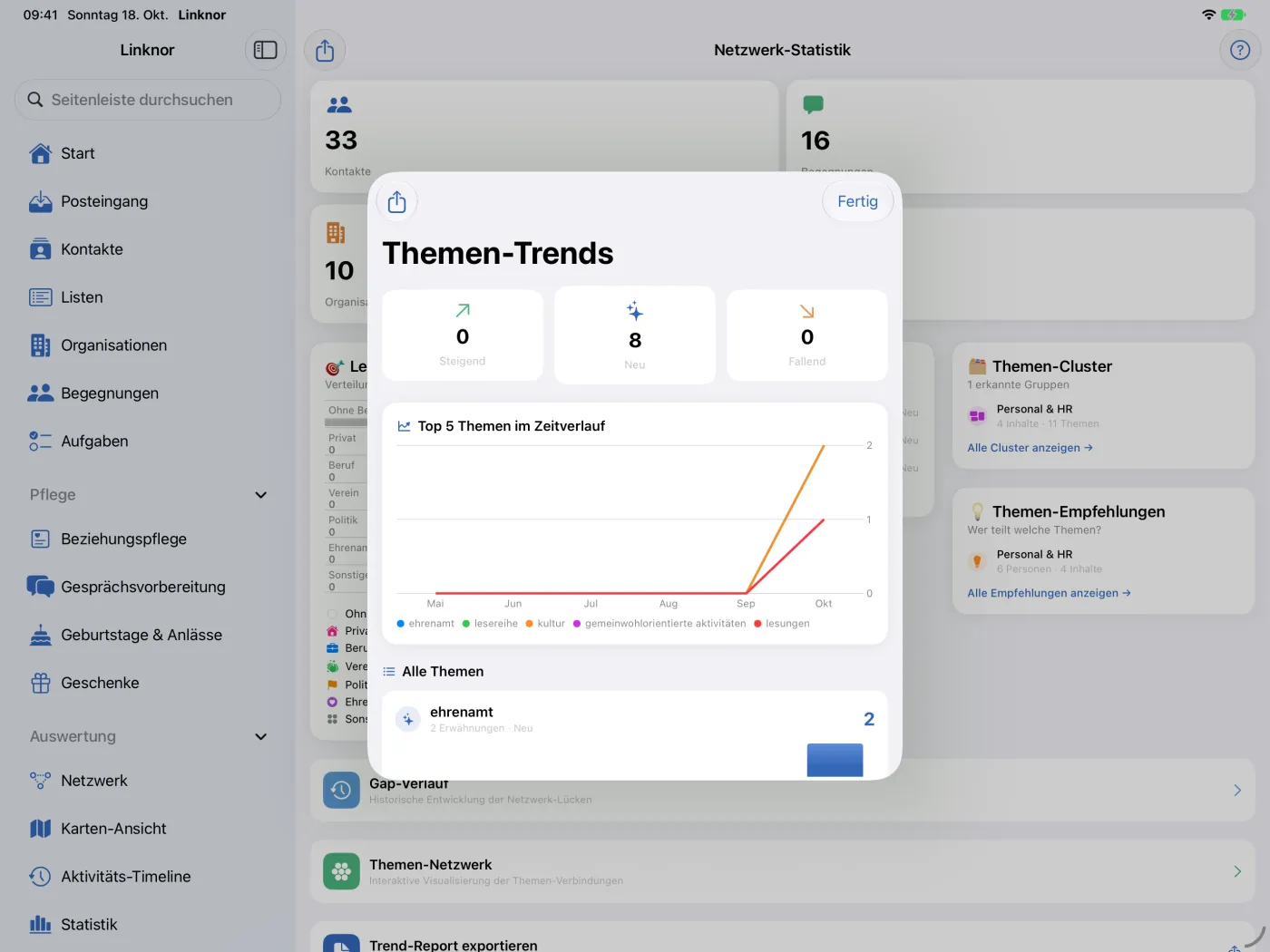Open the Alle Cluster anzeigen link
This screenshot has height=952, width=1270.
[1030, 448]
